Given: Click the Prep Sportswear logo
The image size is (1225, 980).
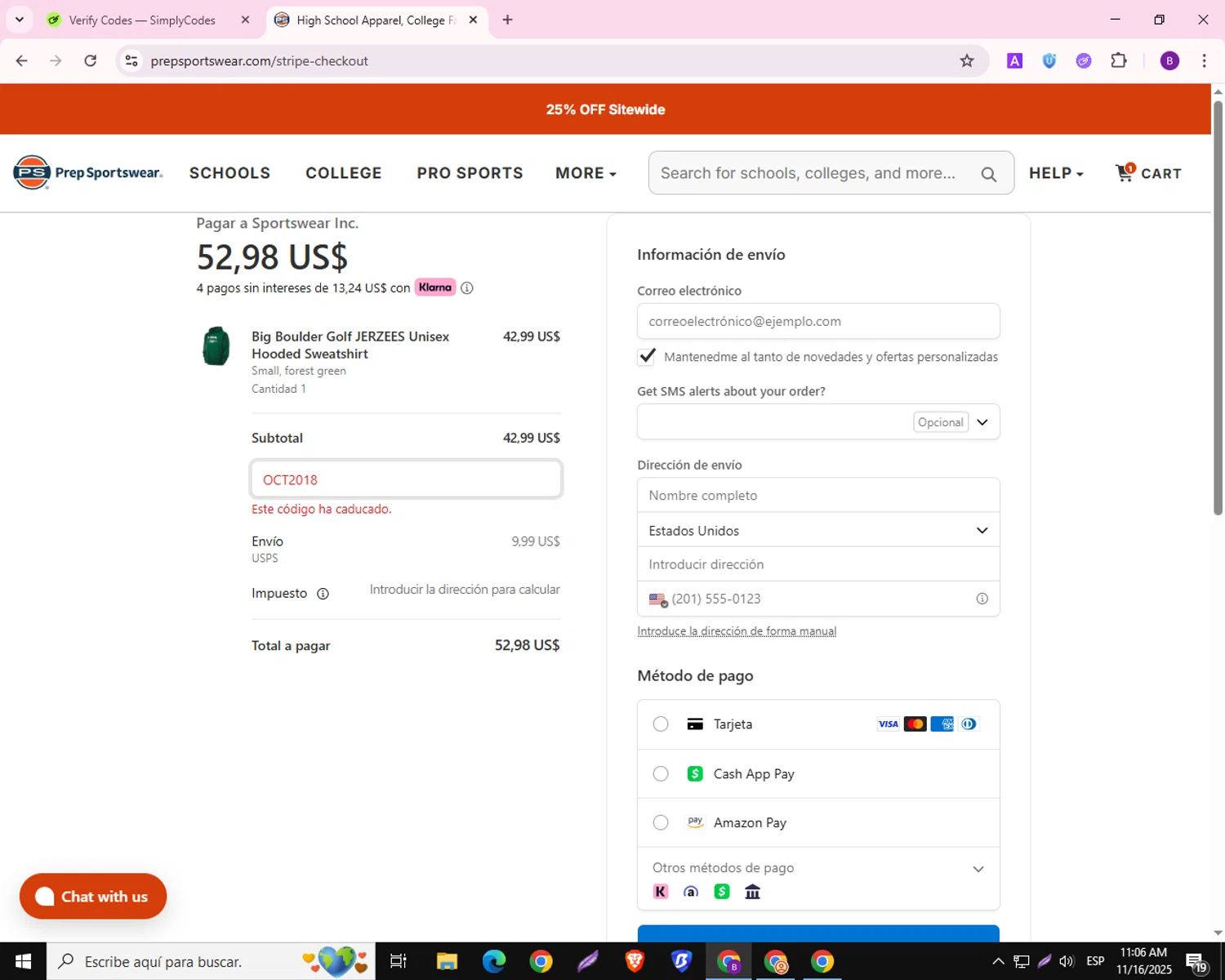Looking at the screenshot, I should click(87, 172).
